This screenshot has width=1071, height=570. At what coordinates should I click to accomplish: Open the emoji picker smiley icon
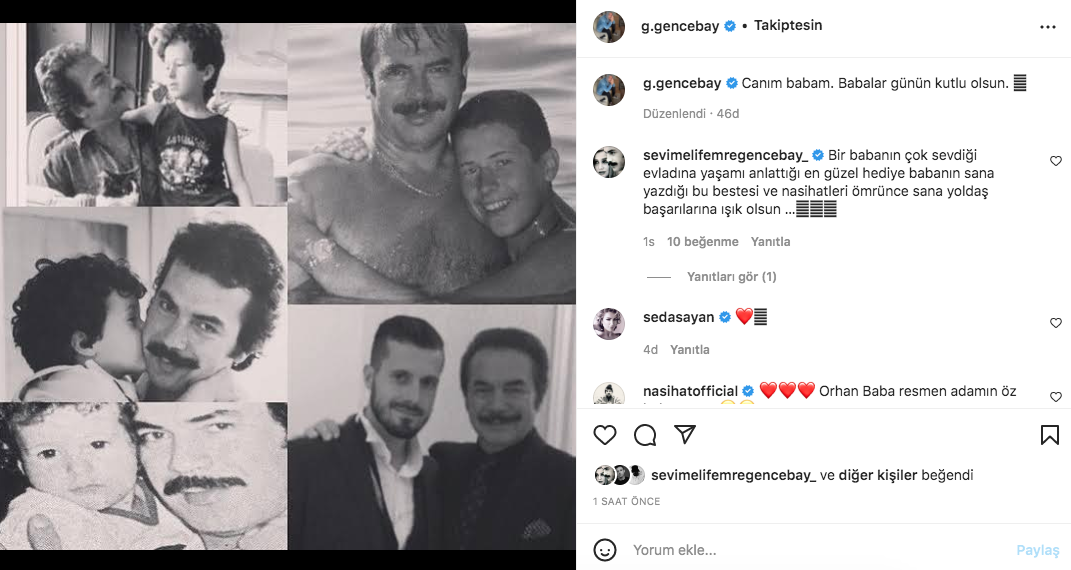(605, 550)
